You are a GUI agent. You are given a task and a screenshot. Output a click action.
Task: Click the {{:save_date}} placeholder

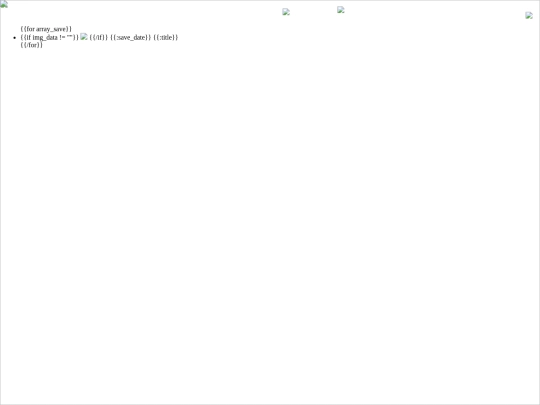tap(131, 37)
